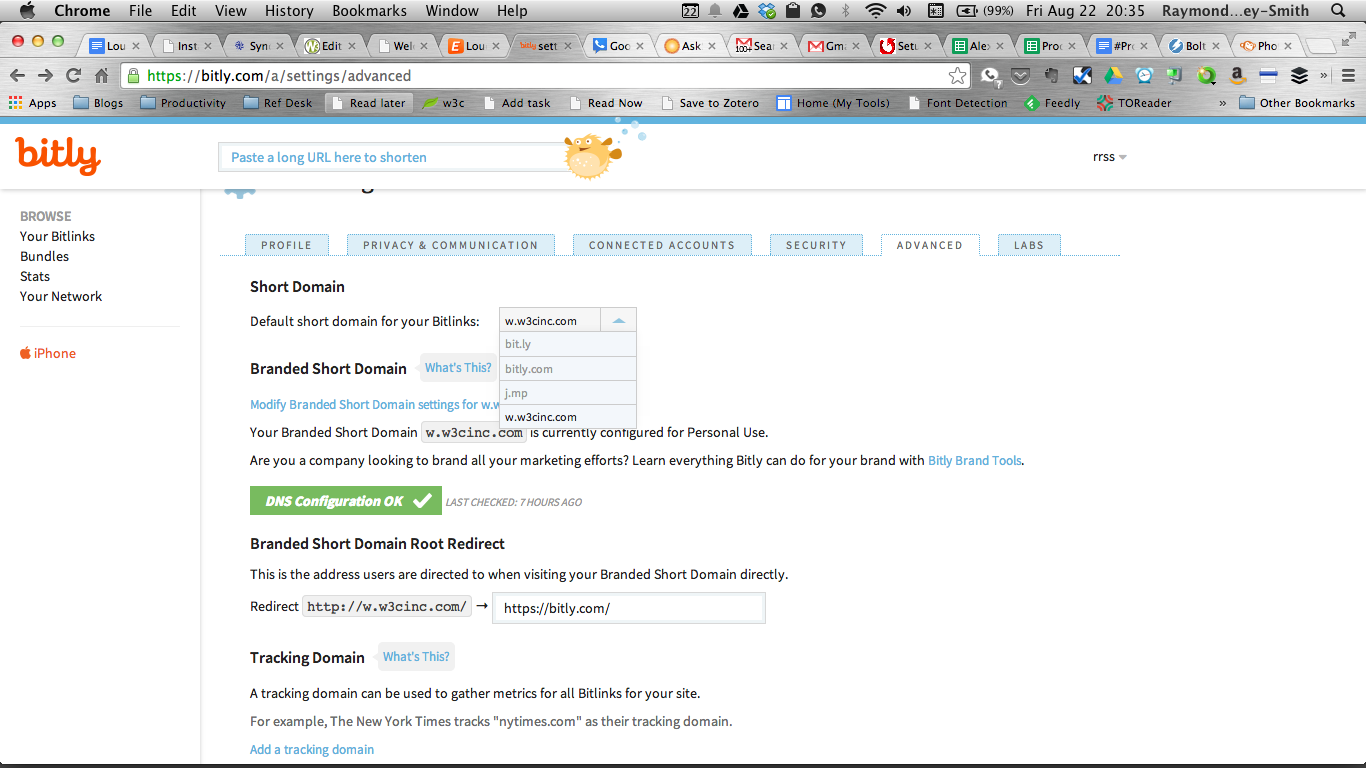Open Bundles in the sidebar
Viewport: 1366px width, 768px height.
[44, 256]
